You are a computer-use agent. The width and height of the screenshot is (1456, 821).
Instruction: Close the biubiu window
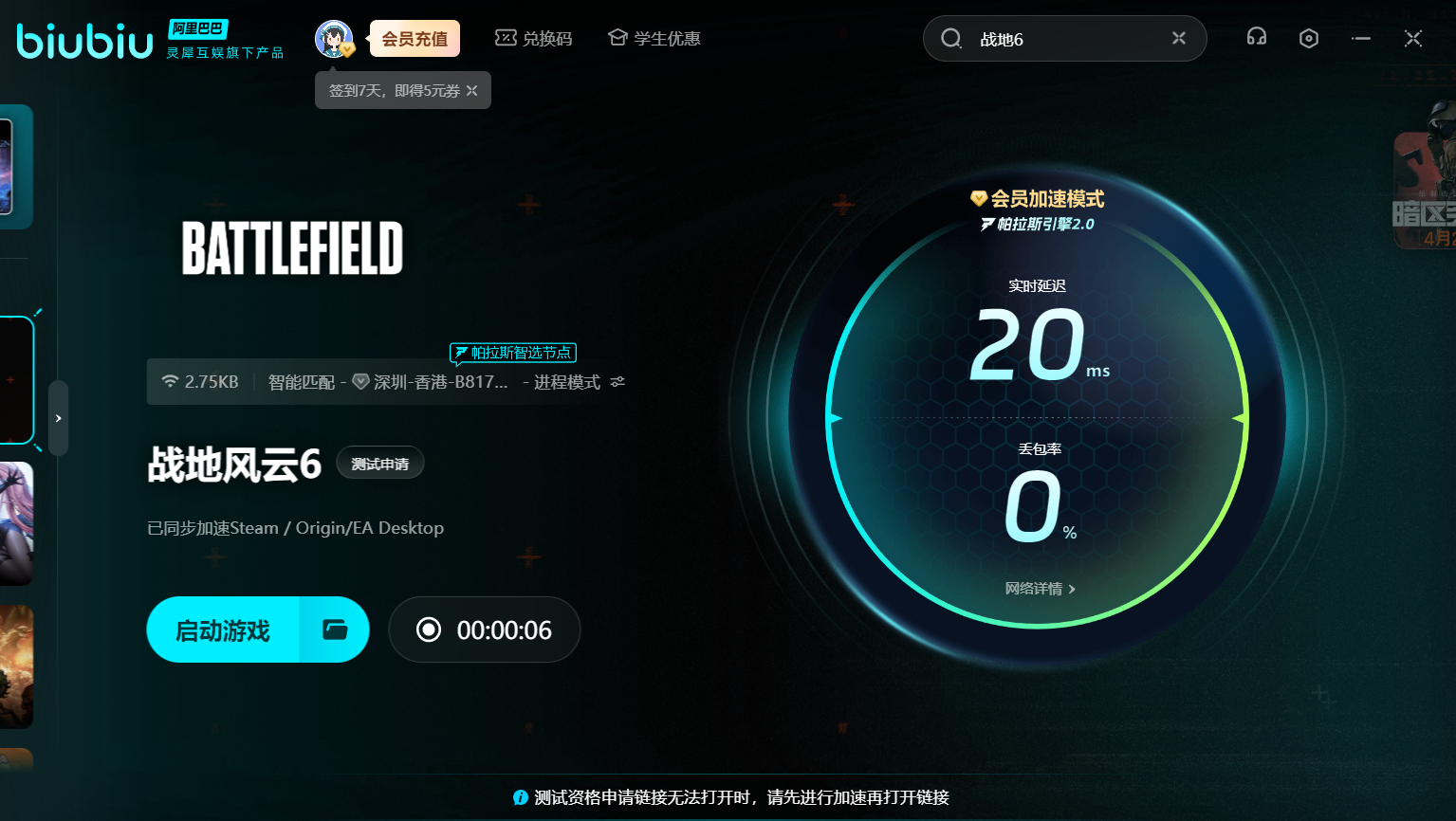tap(1413, 38)
